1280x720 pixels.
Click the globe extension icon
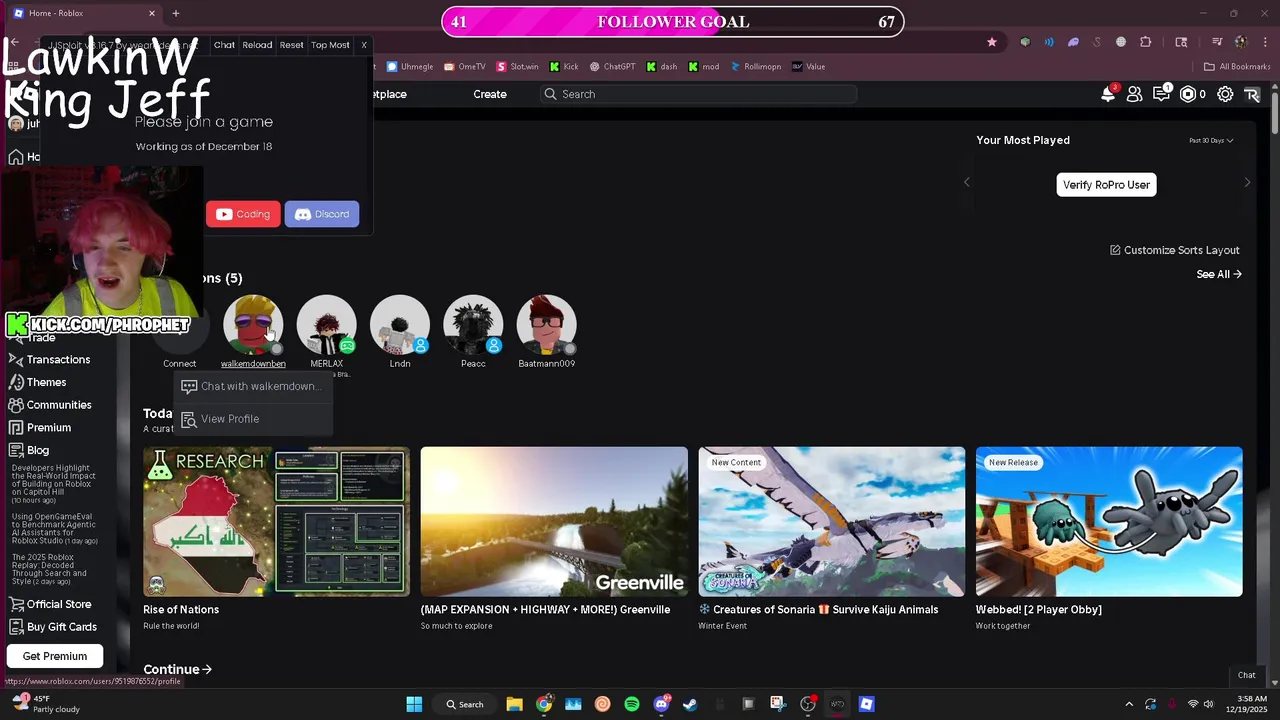[x=1121, y=42]
